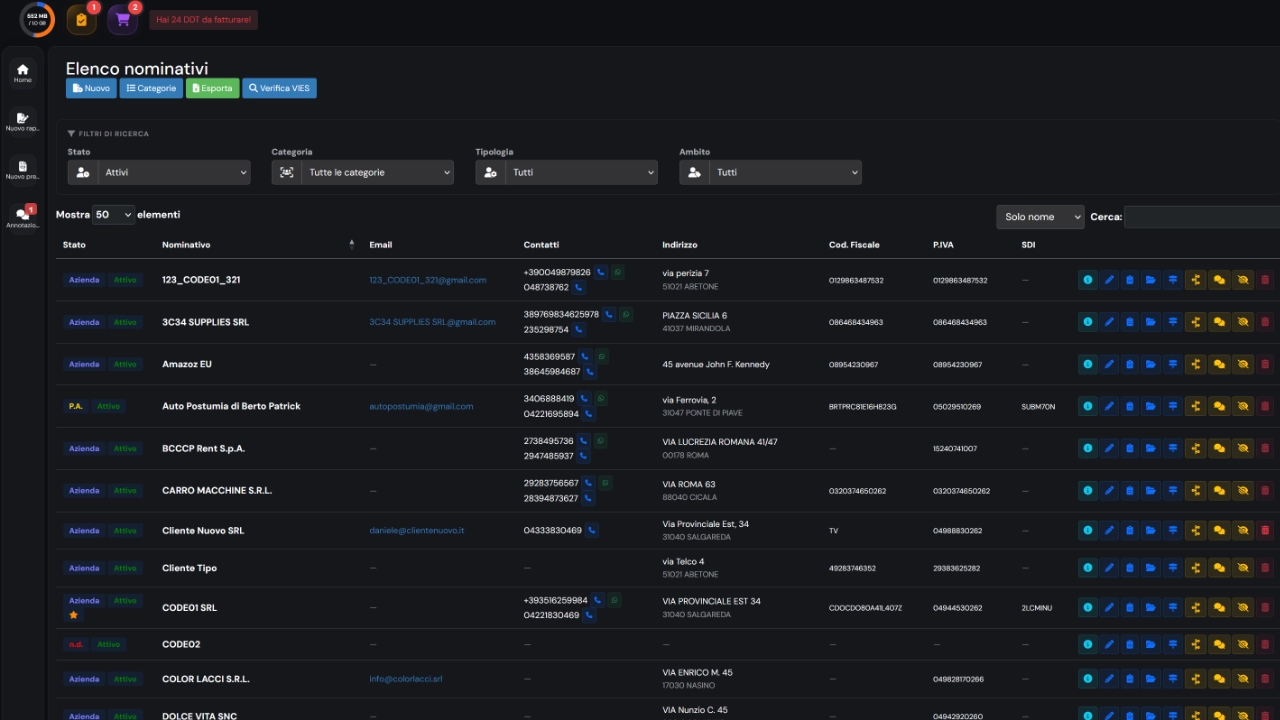Image resolution: width=1280 pixels, height=720 pixels.
Task: Open info for 123_CODE01_321 row
Action: [x=1088, y=280]
